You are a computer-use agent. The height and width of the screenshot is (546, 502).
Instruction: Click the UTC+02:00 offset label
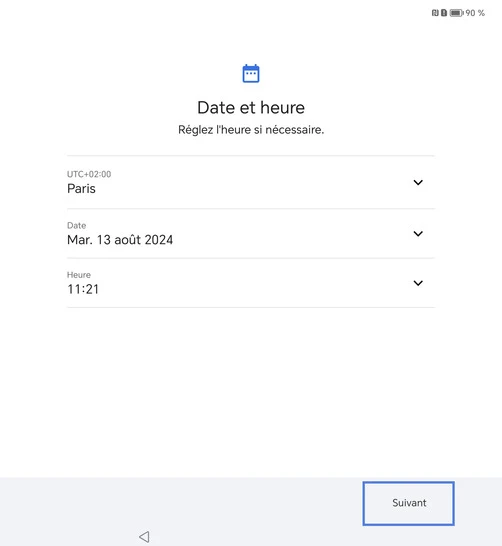pos(89,174)
